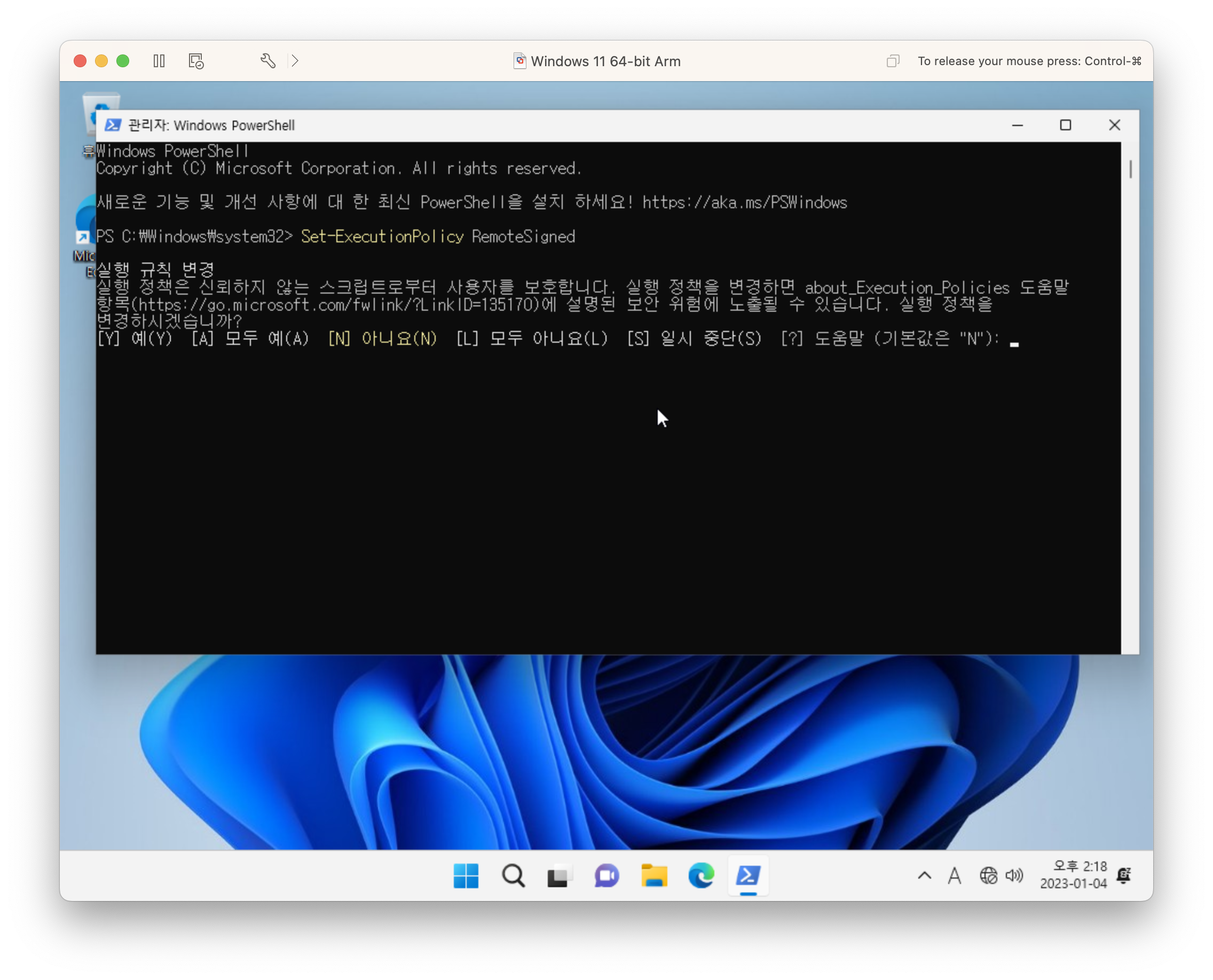Pause the virtual machine
Viewport: 1213px width, 980px height.
click(x=159, y=61)
